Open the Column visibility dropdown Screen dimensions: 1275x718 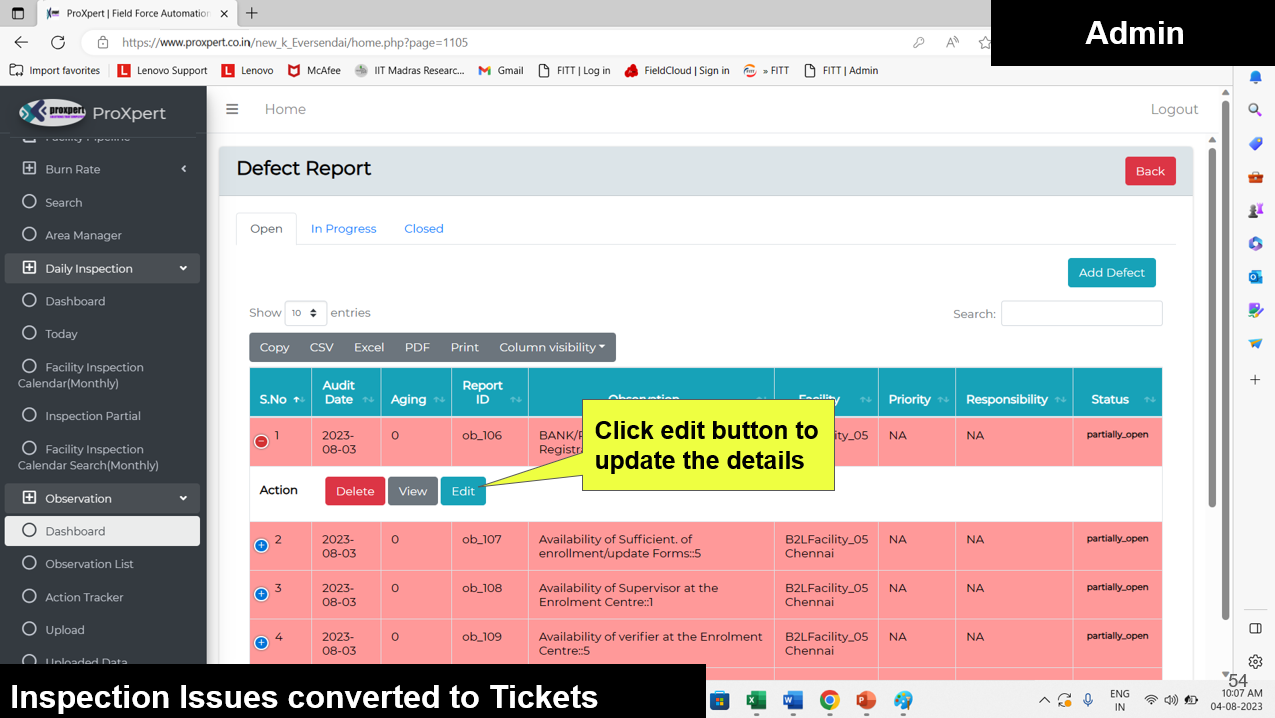click(552, 347)
